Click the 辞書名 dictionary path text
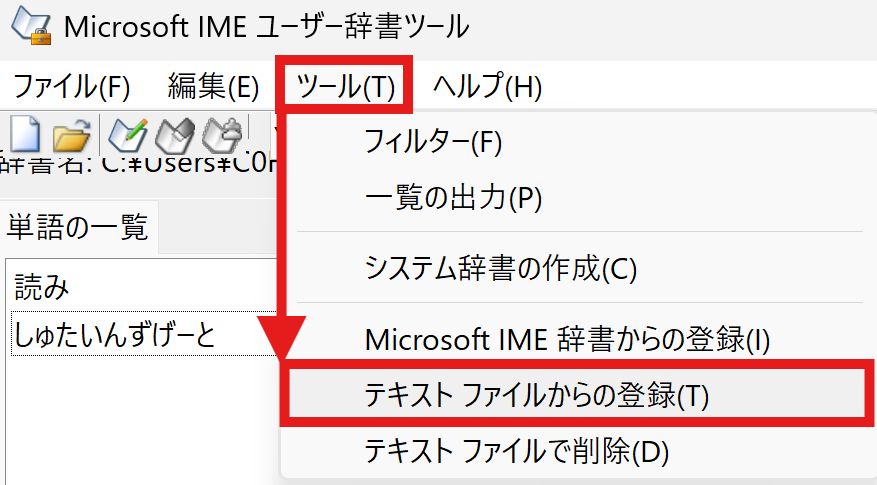 point(140,165)
